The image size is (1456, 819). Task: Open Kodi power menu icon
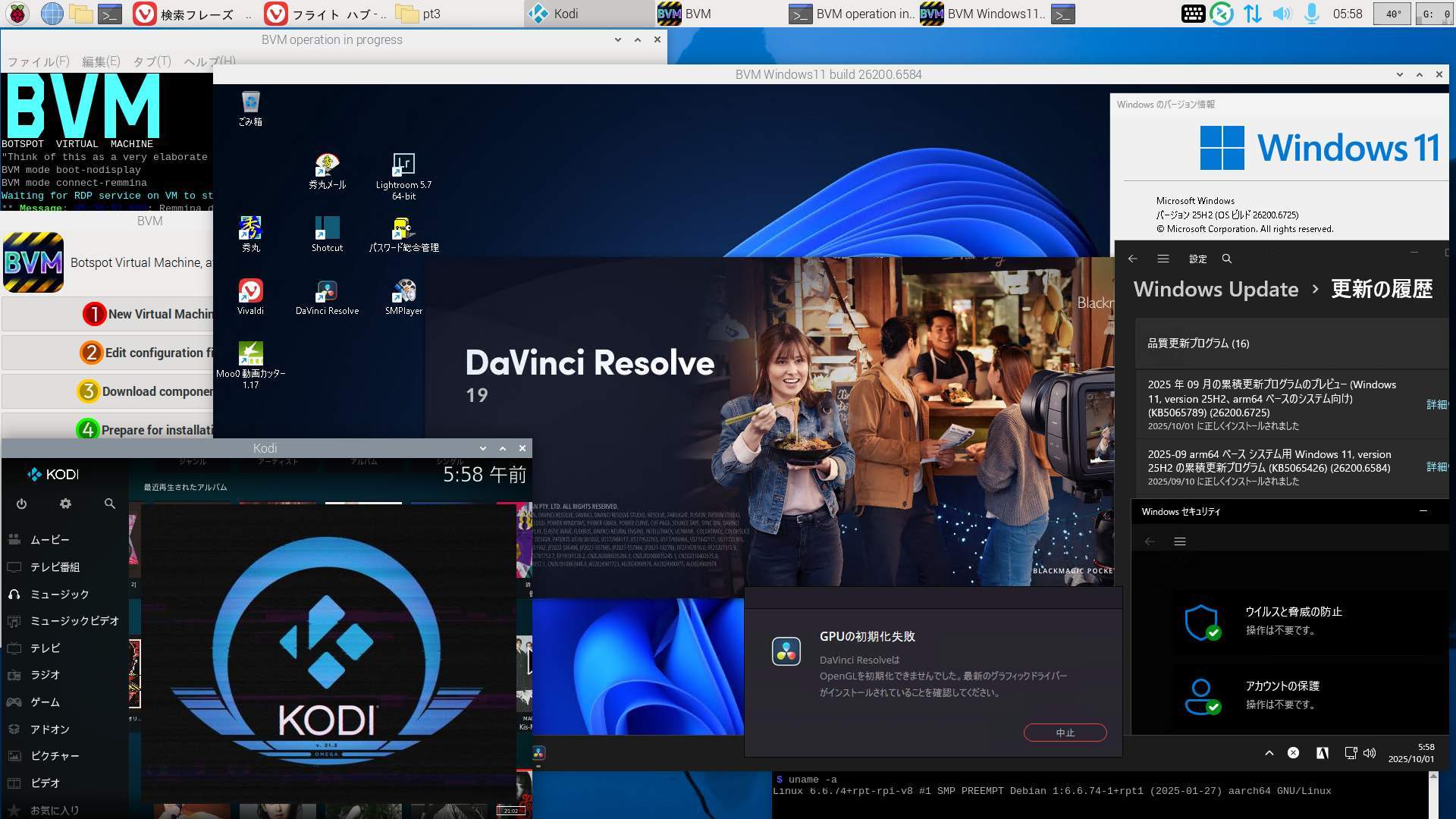tap(21, 504)
